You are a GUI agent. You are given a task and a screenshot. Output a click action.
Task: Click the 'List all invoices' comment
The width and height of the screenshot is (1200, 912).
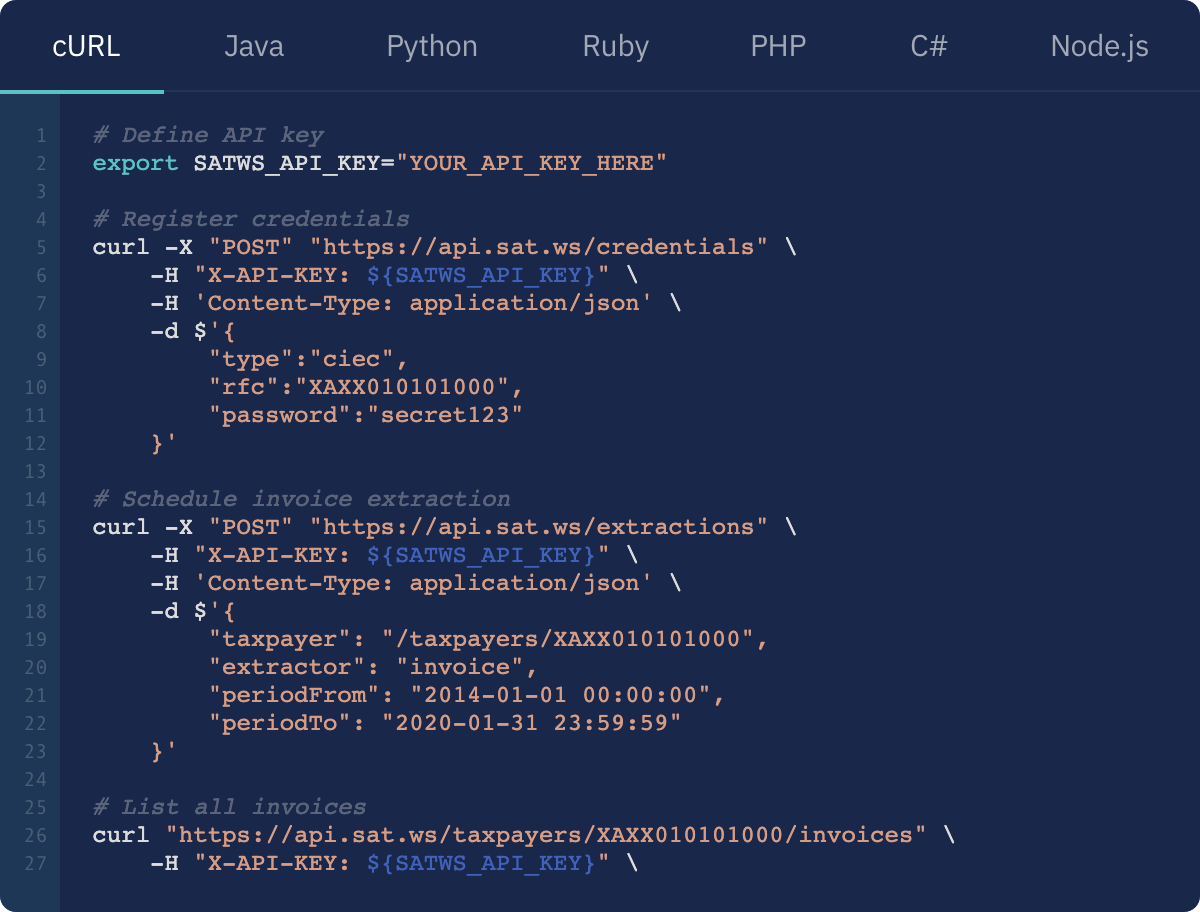point(229,806)
